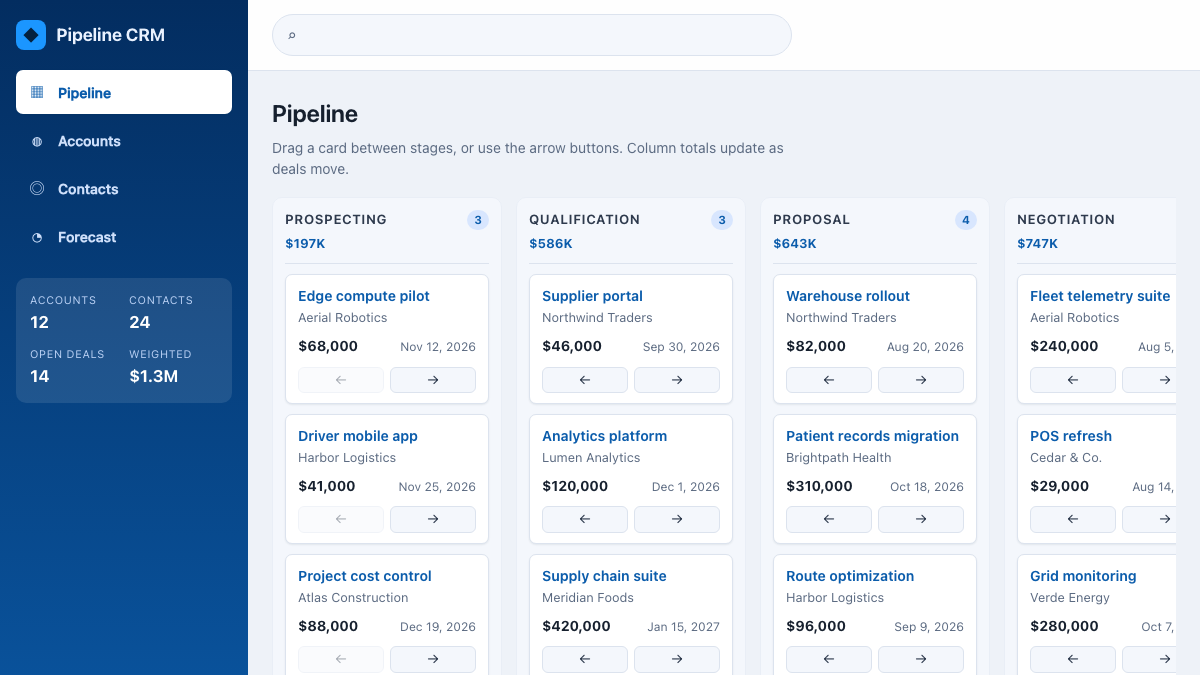This screenshot has width=1200, height=675.
Task: Open the Edge compute pilot deal
Action: pyautogui.click(x=364, y=296)
